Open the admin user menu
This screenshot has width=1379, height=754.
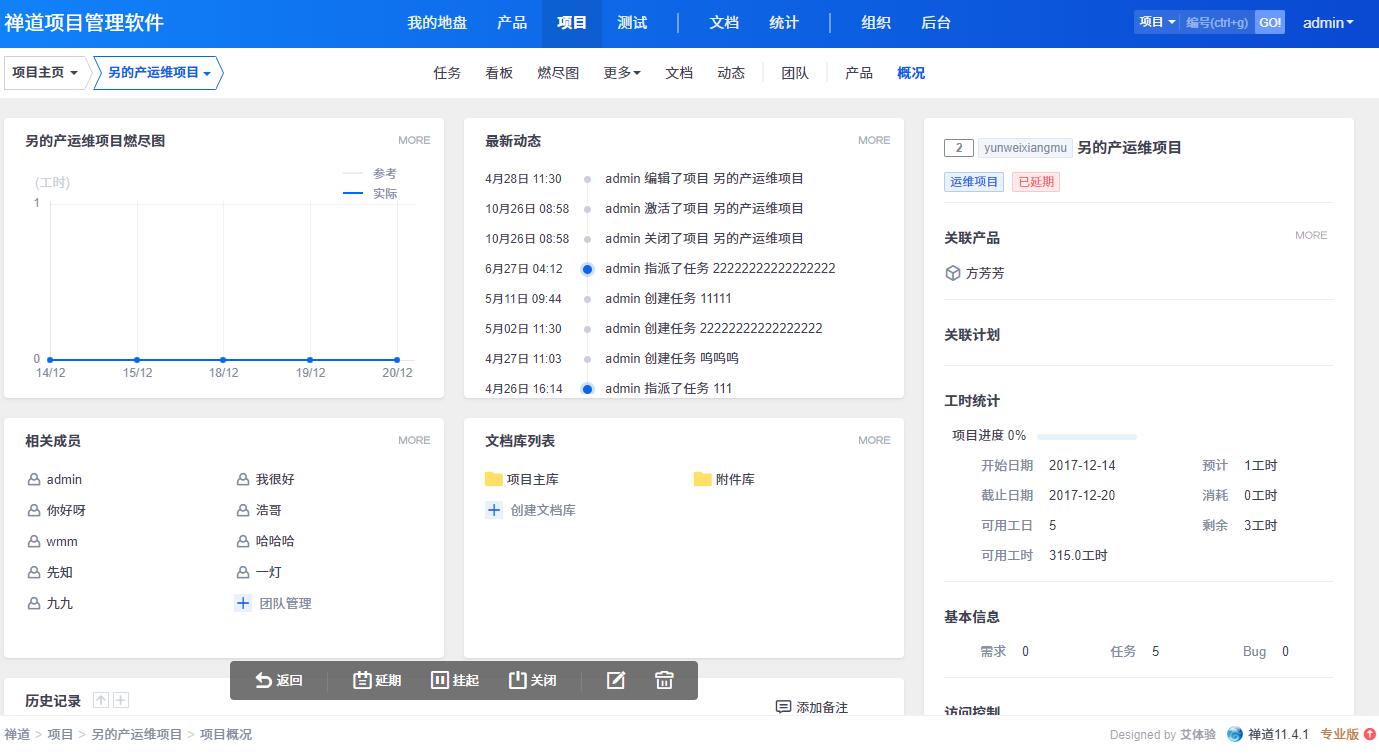pyautogui.click(x=1327, y=22)
